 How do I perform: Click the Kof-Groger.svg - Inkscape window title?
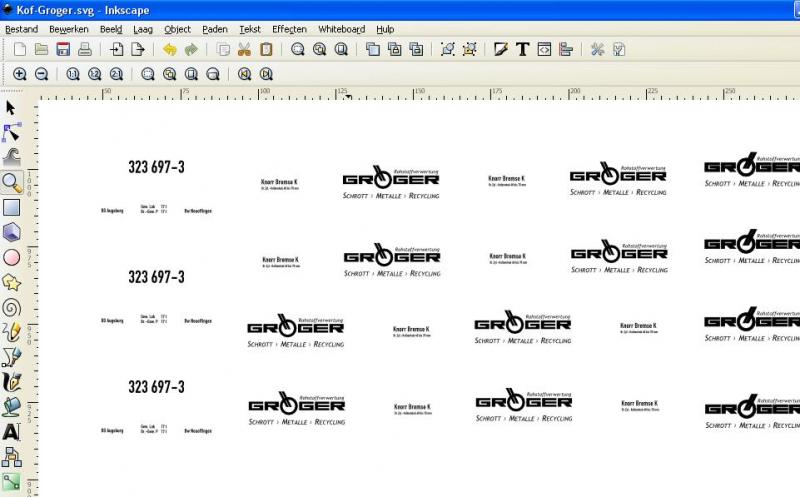pyautogui.click(x=83, y=10)
